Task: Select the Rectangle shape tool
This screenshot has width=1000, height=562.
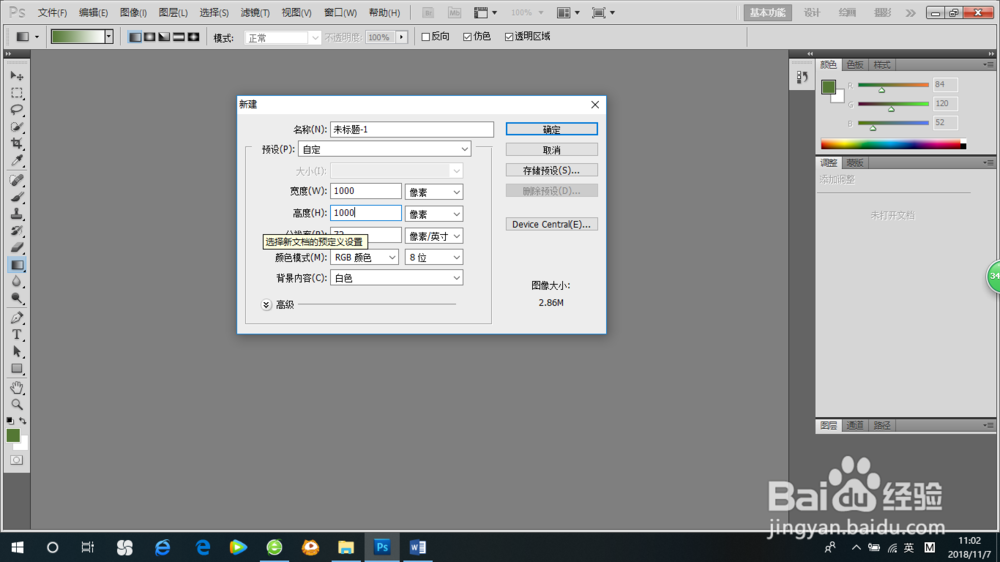Action: click(17, 369)
